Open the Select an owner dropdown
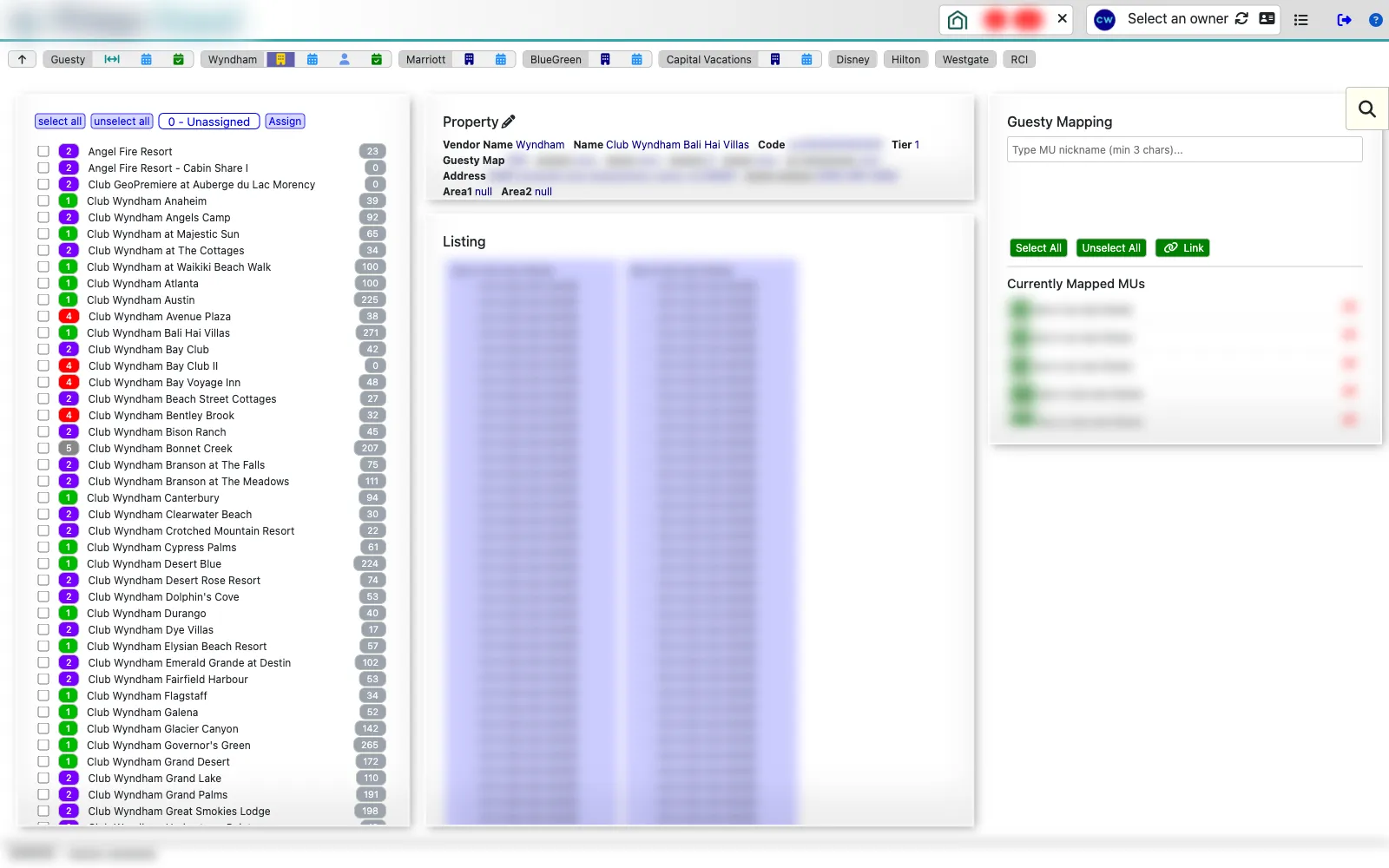Screen dimensions: 1389x868 [x=1177, y=18]
